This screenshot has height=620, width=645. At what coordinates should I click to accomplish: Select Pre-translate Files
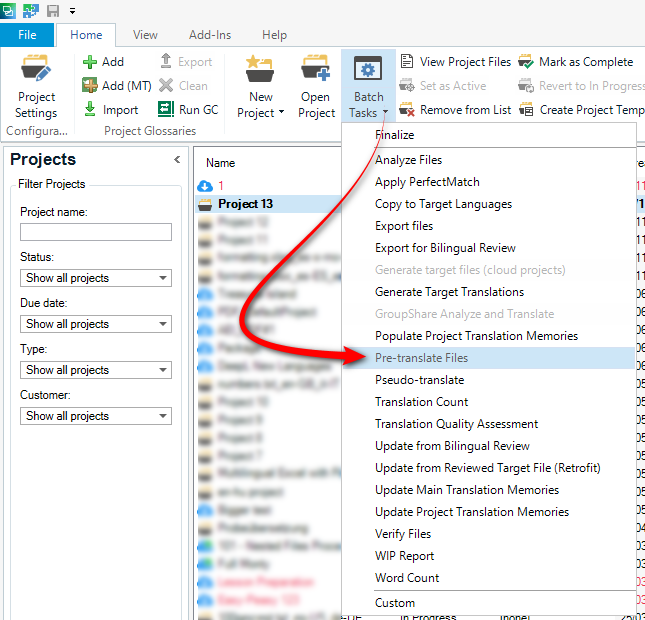(489, 358)
